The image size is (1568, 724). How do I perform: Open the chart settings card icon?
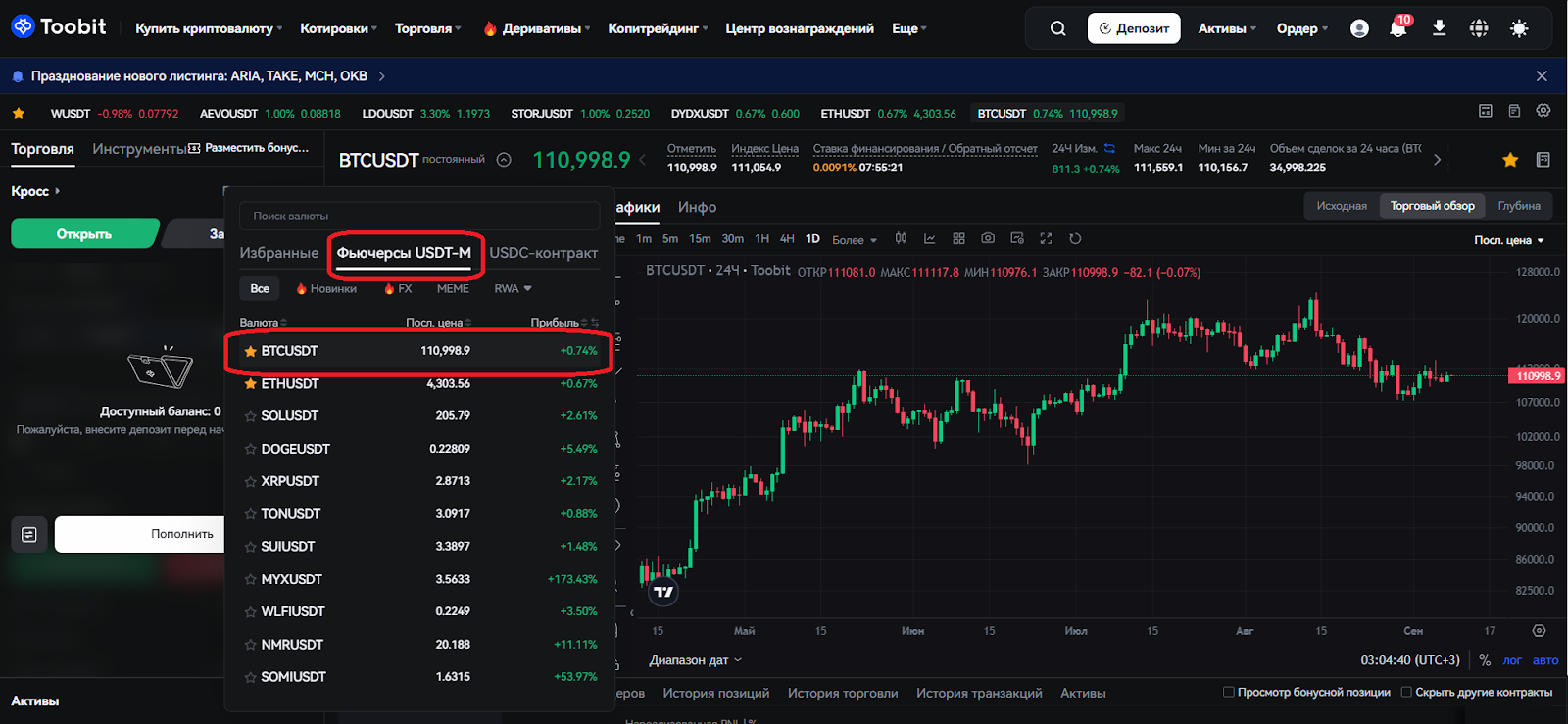coord(1017,238)
